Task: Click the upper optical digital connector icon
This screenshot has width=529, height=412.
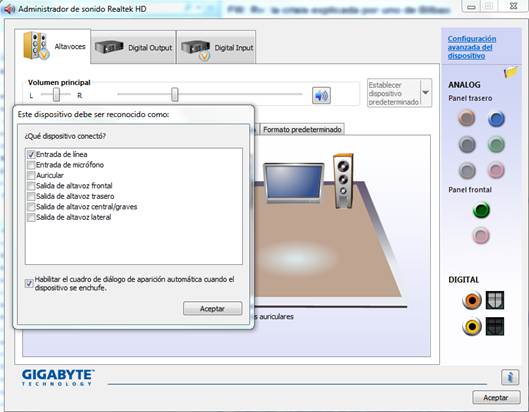Action: tap(495, 300)
